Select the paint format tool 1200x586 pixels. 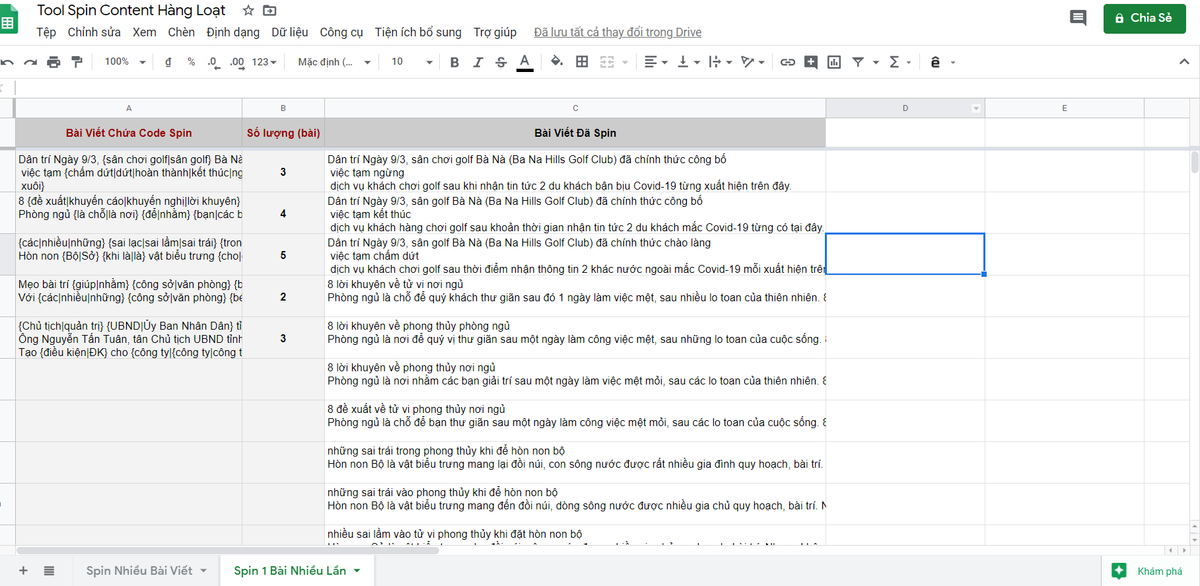77,62
